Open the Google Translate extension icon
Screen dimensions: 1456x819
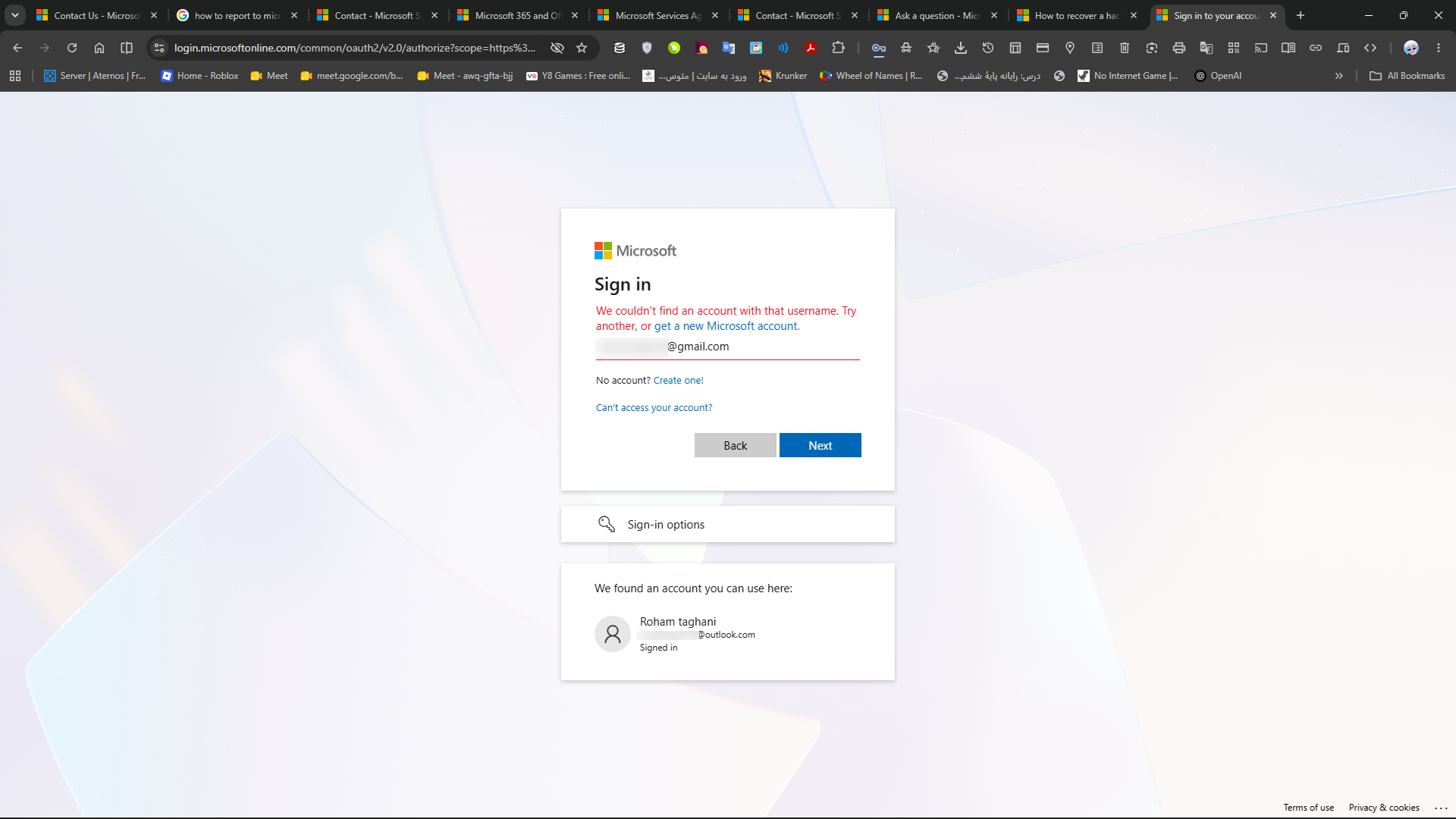click(729, 48)
